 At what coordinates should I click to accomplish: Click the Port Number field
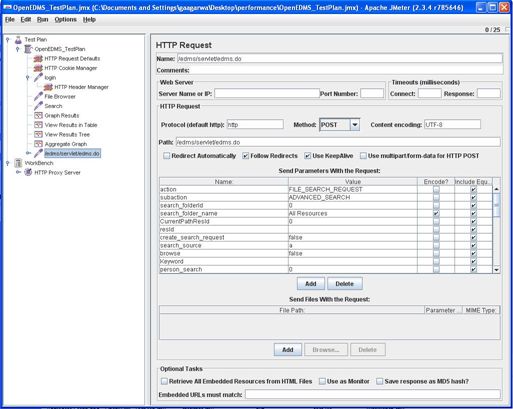coord(372,94)
